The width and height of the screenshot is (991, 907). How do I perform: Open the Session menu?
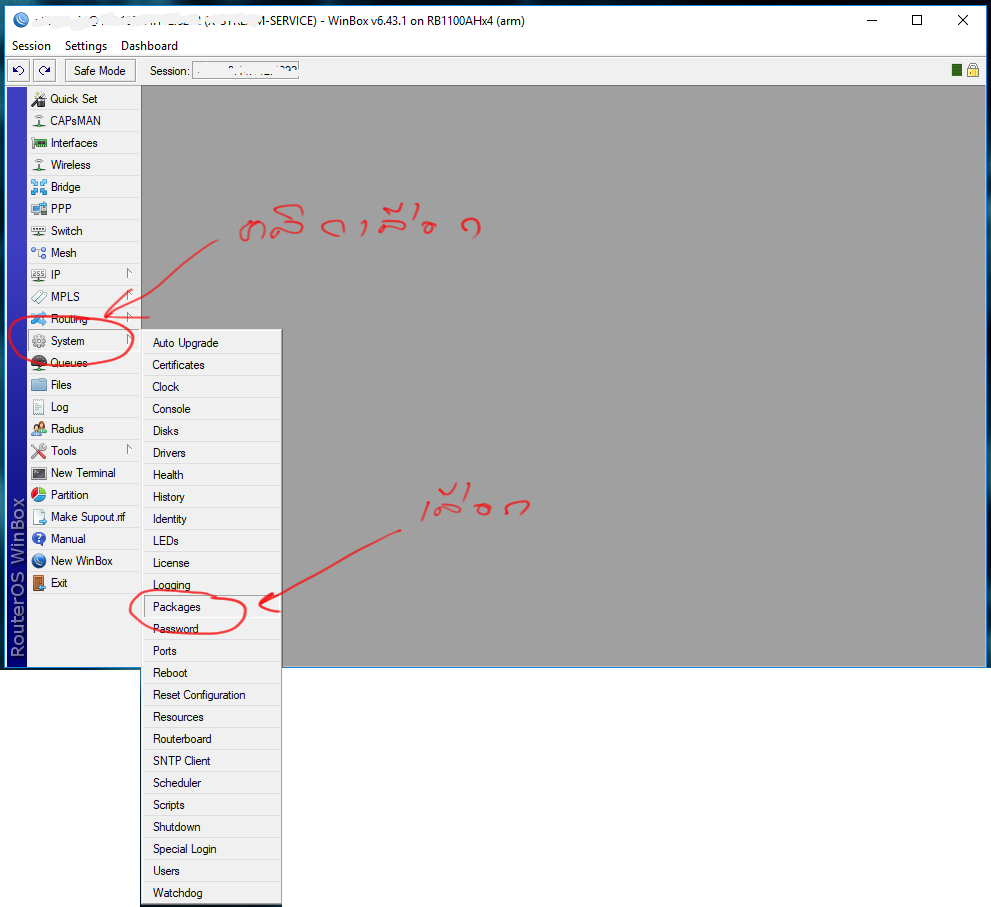pos(31,46)
